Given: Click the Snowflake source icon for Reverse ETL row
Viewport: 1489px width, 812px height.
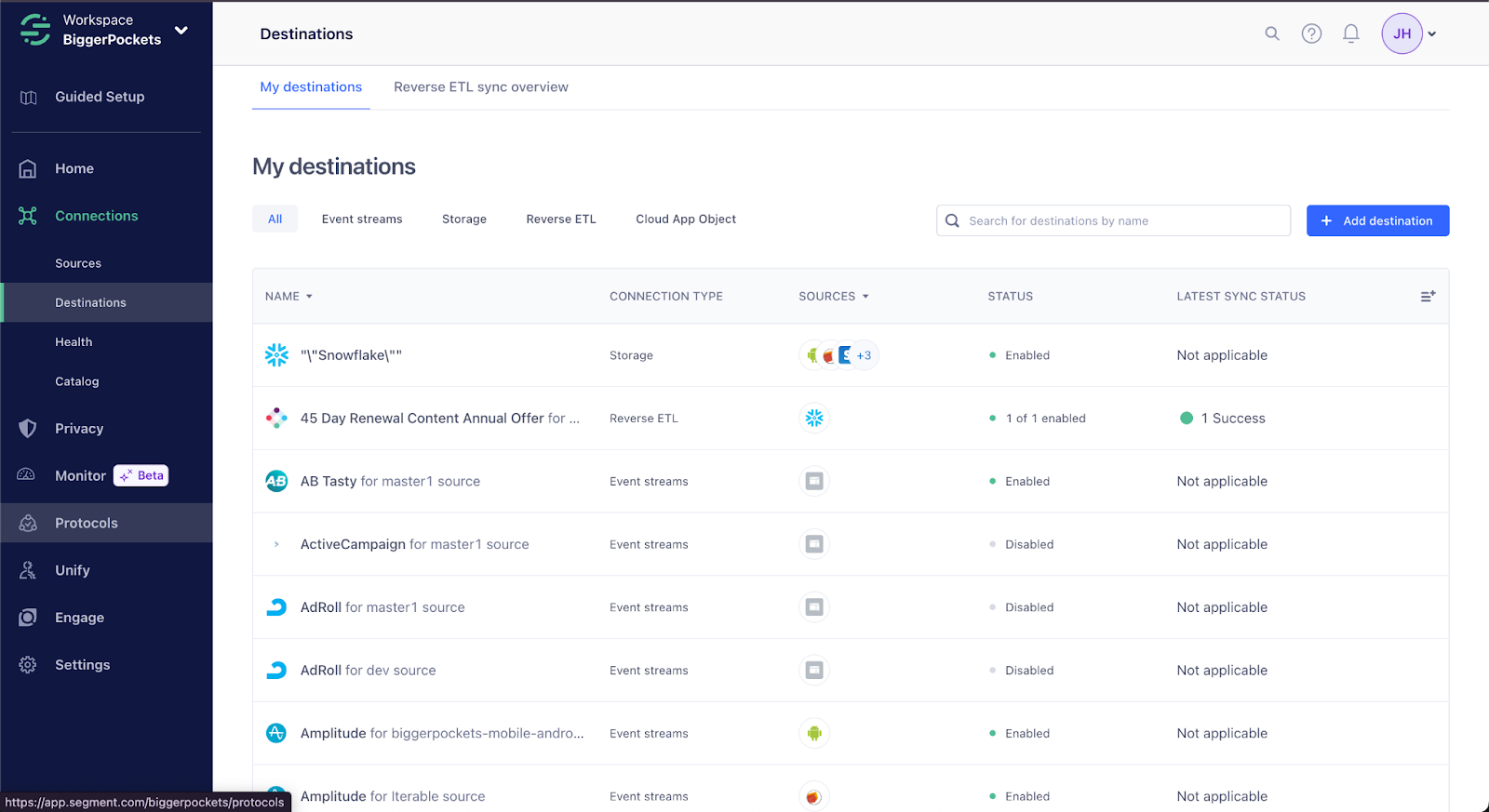Looking at the screenshot, I should click(x=814, y=419).
